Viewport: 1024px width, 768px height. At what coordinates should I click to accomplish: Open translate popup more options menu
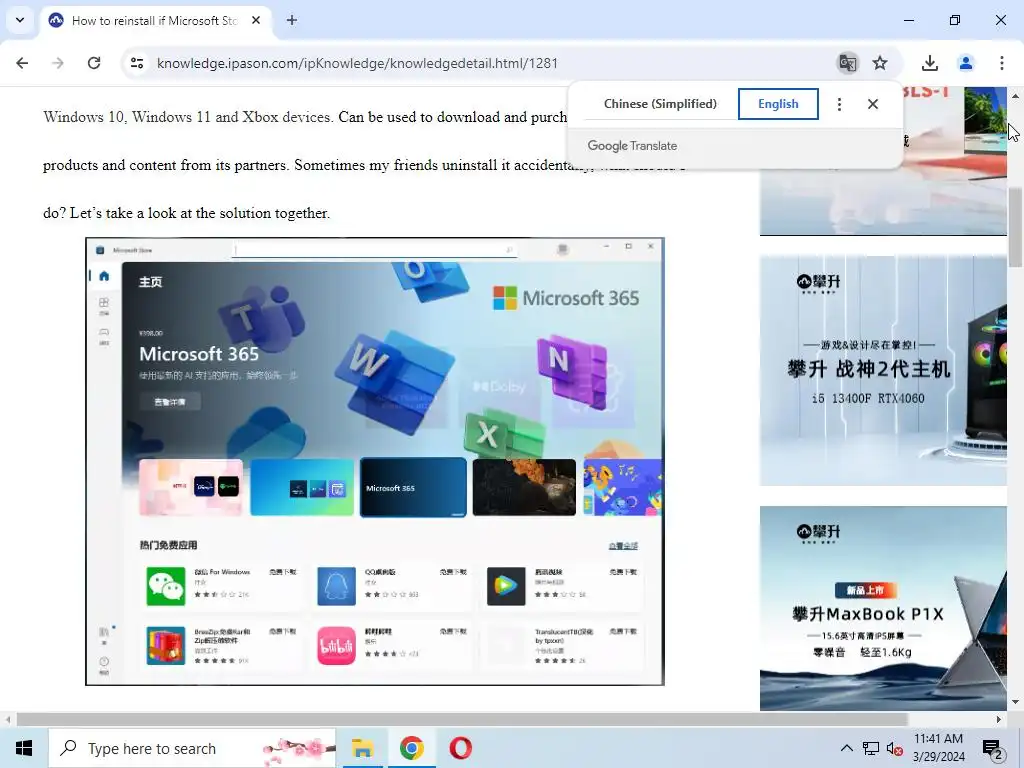tap(839, 104)
